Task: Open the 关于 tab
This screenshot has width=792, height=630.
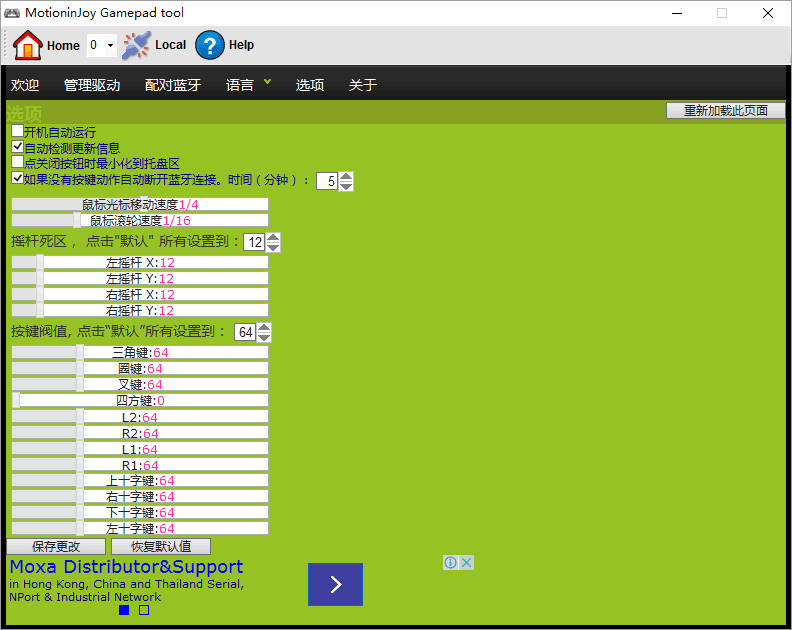Action: (363, 85)
